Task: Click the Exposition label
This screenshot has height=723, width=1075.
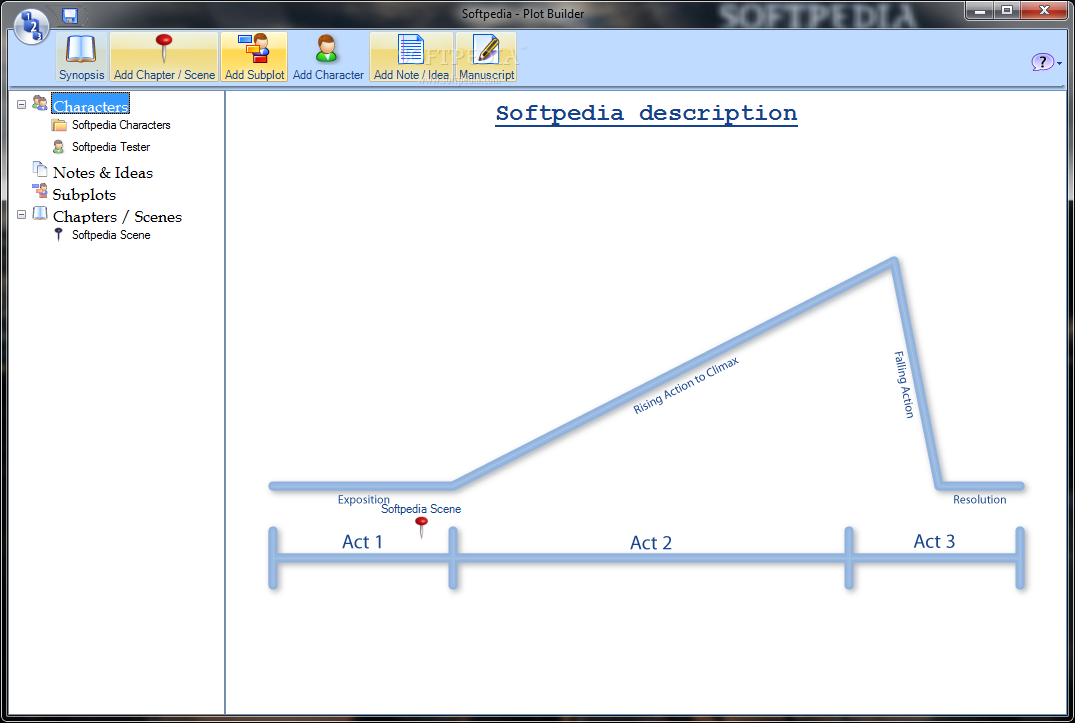Action: point(363,500)
